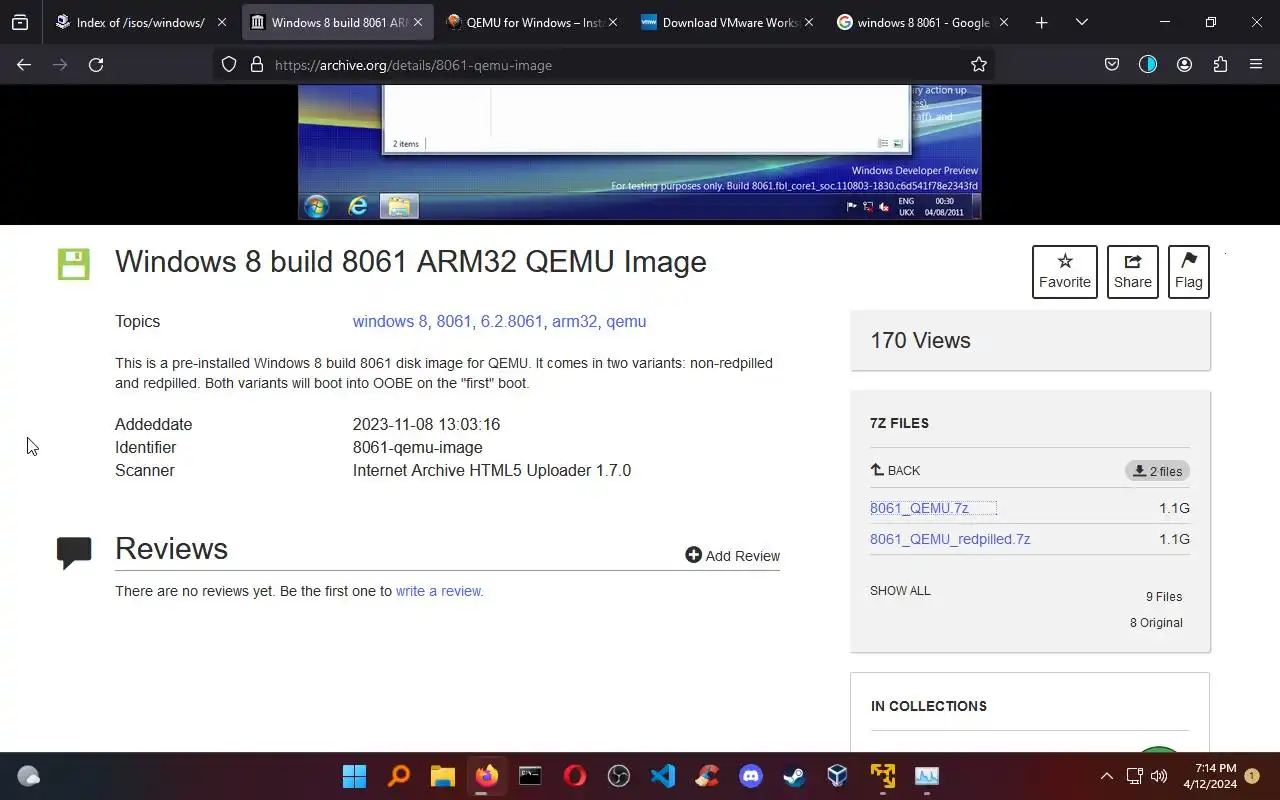
Task: Open the performance monitor taskbar icon
Action: point(927,776)
